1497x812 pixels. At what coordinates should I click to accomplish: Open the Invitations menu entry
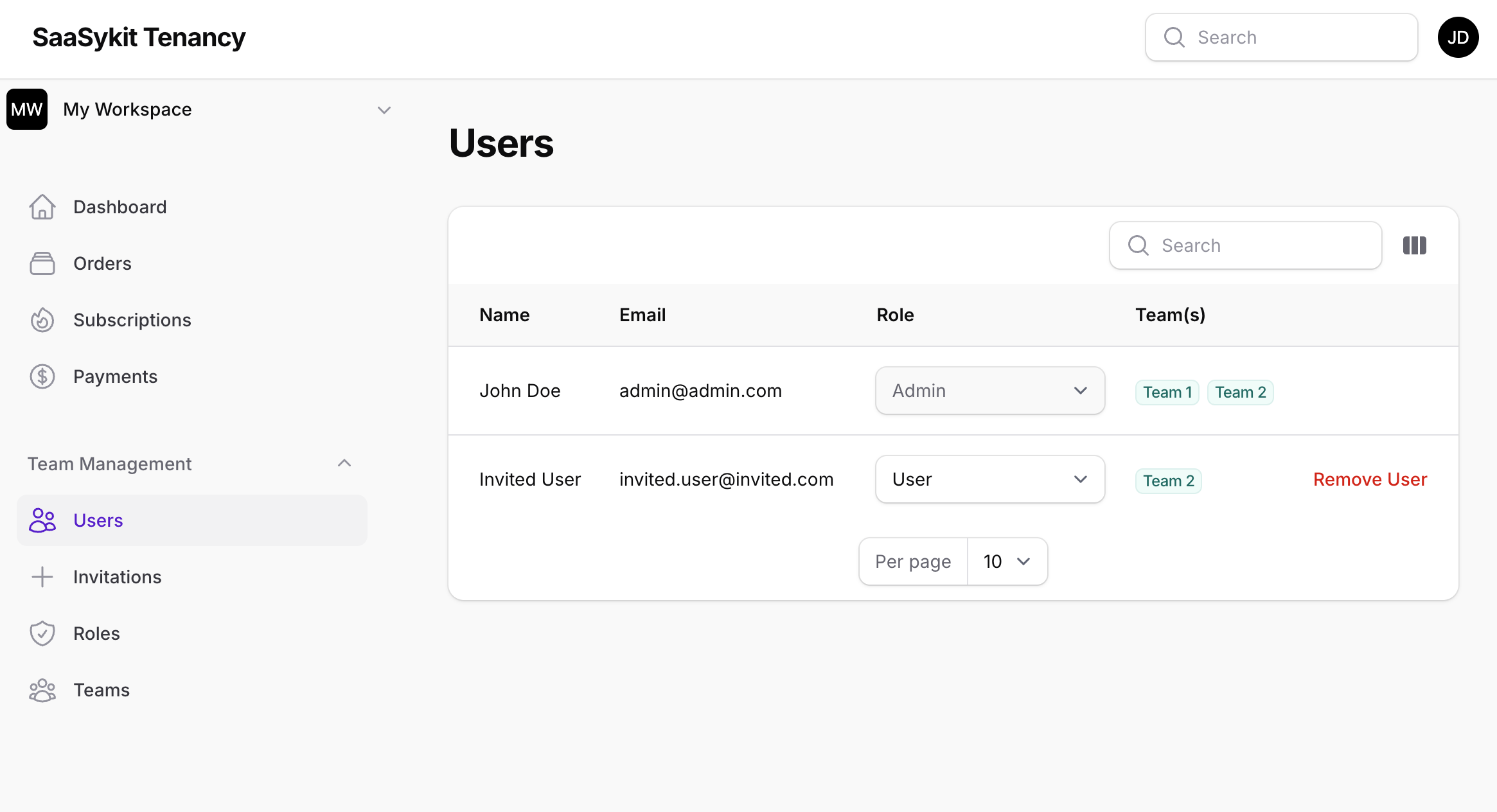(117, 577)
